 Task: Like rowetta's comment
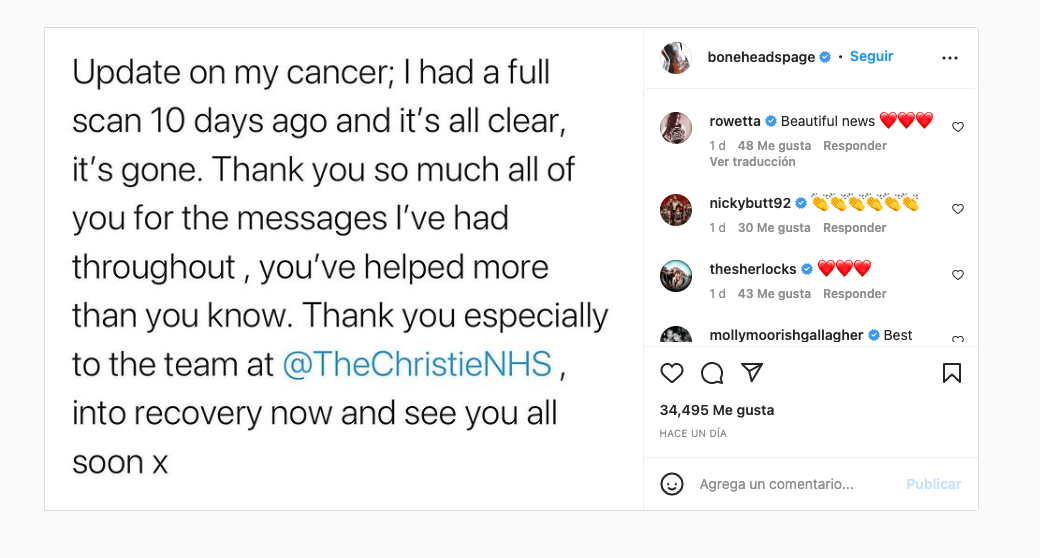[958, 127]
